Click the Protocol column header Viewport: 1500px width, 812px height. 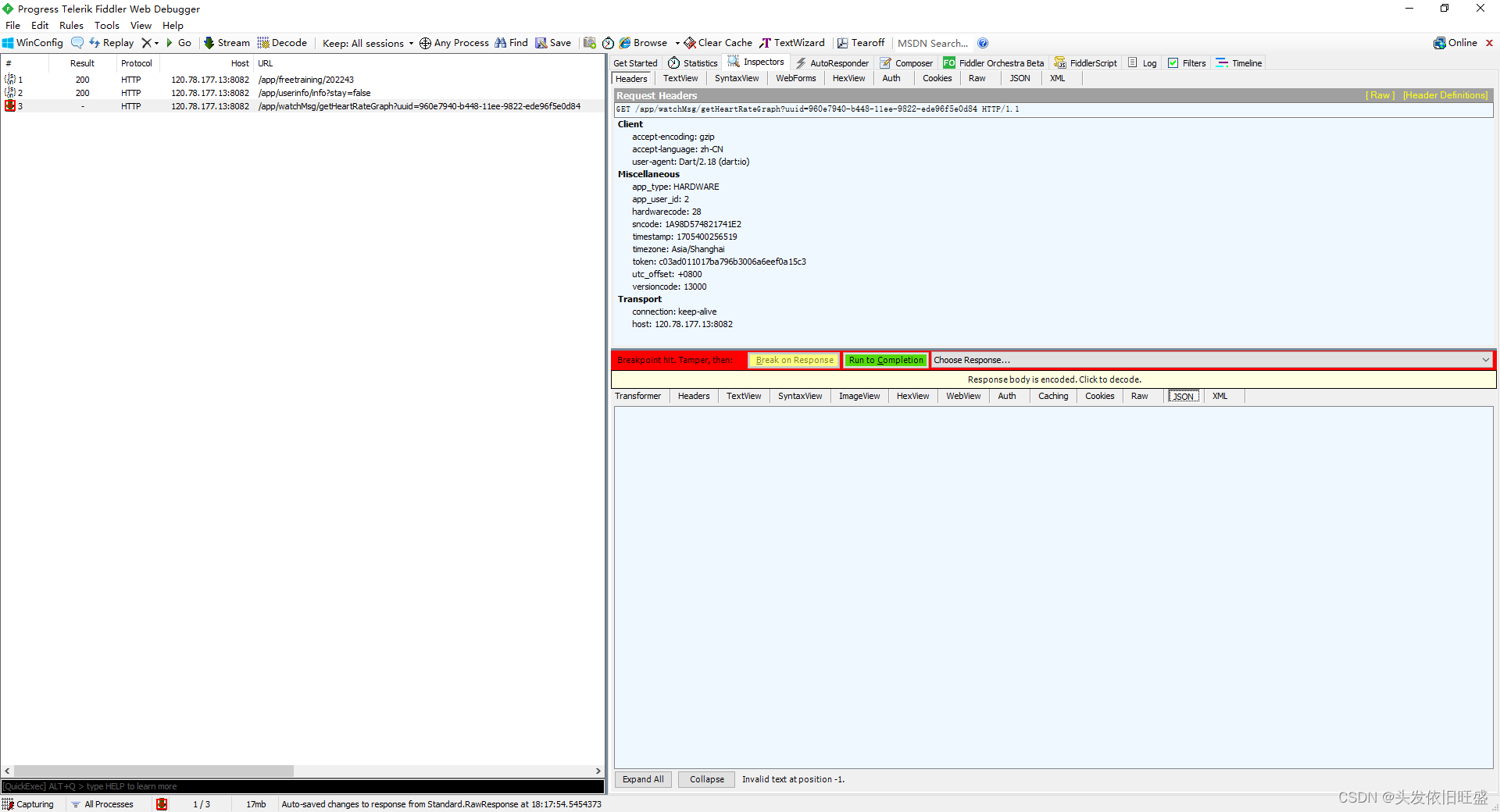pos(137,63)
